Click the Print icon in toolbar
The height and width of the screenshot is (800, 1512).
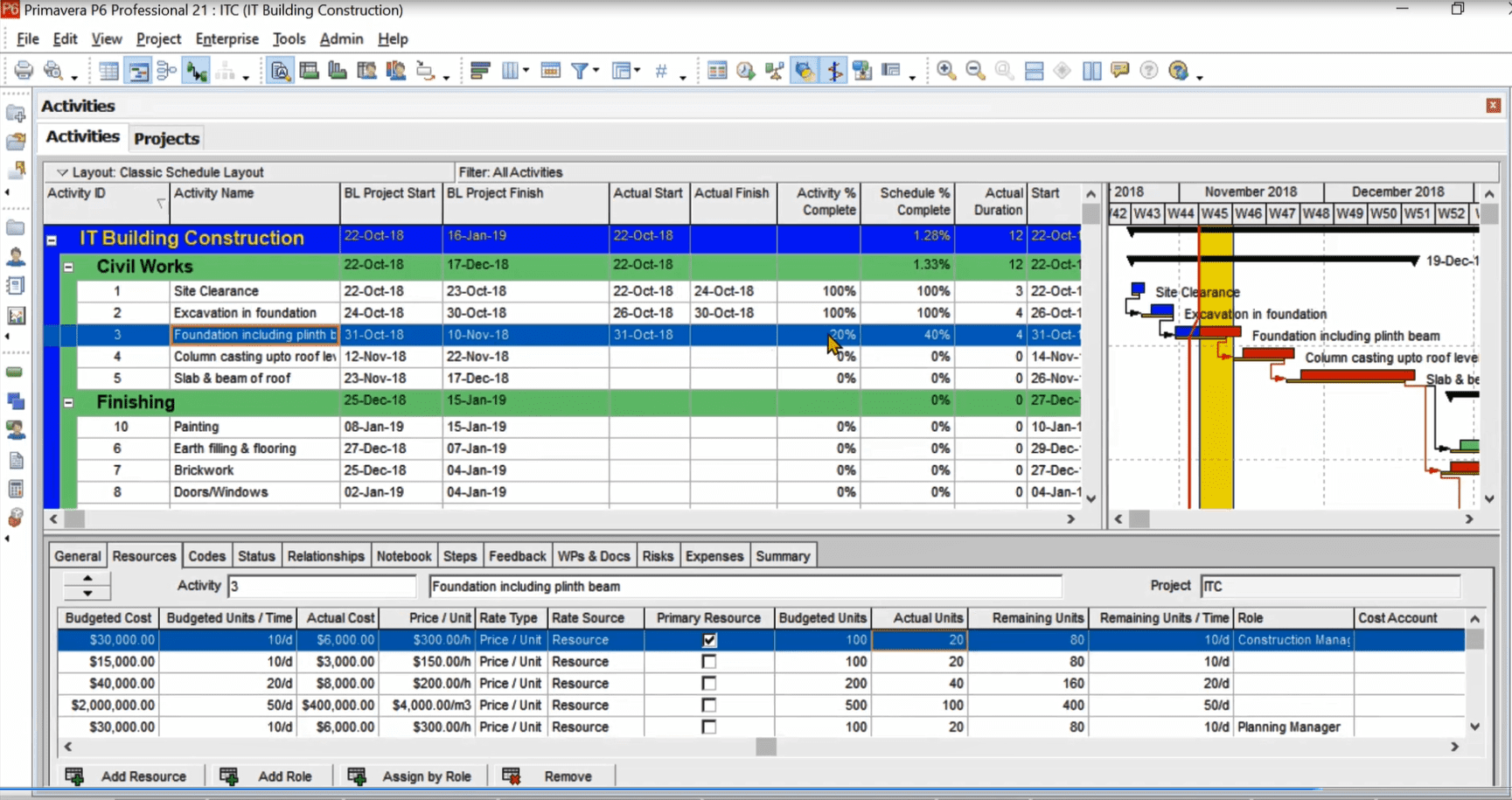pos(24,71)
